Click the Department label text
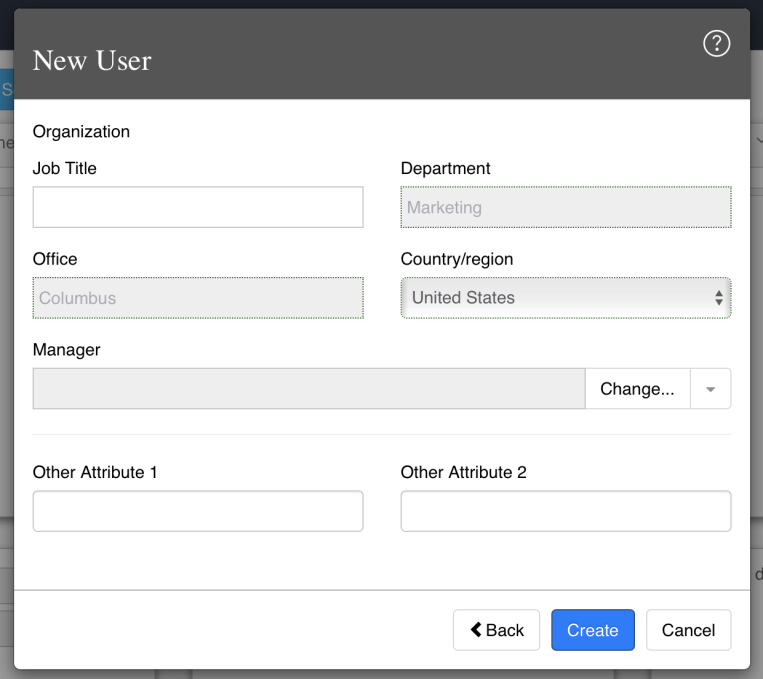Screen dimensions: 763x679 click(445, 168)
